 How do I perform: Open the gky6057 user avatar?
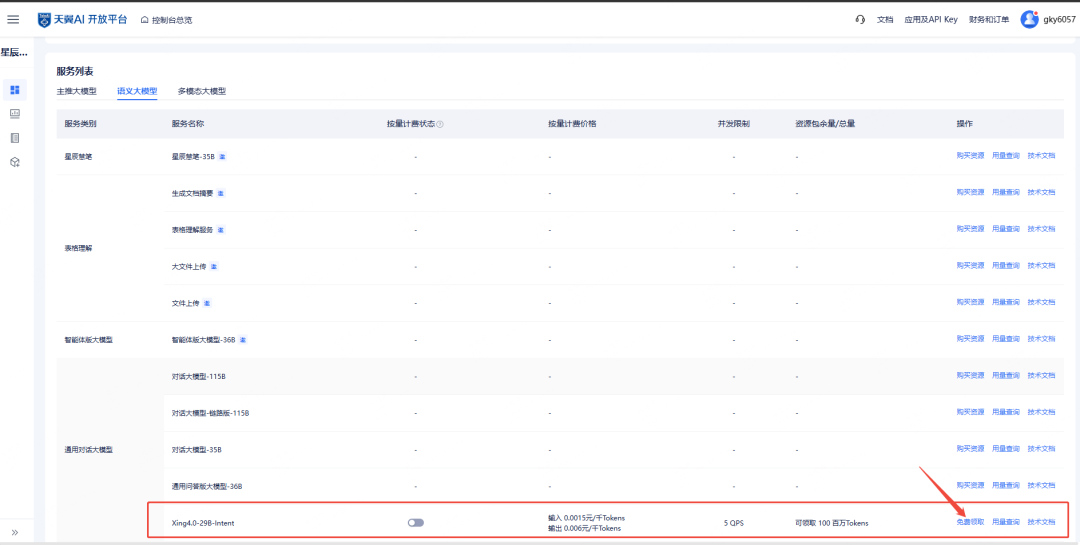click(1029, 19)
